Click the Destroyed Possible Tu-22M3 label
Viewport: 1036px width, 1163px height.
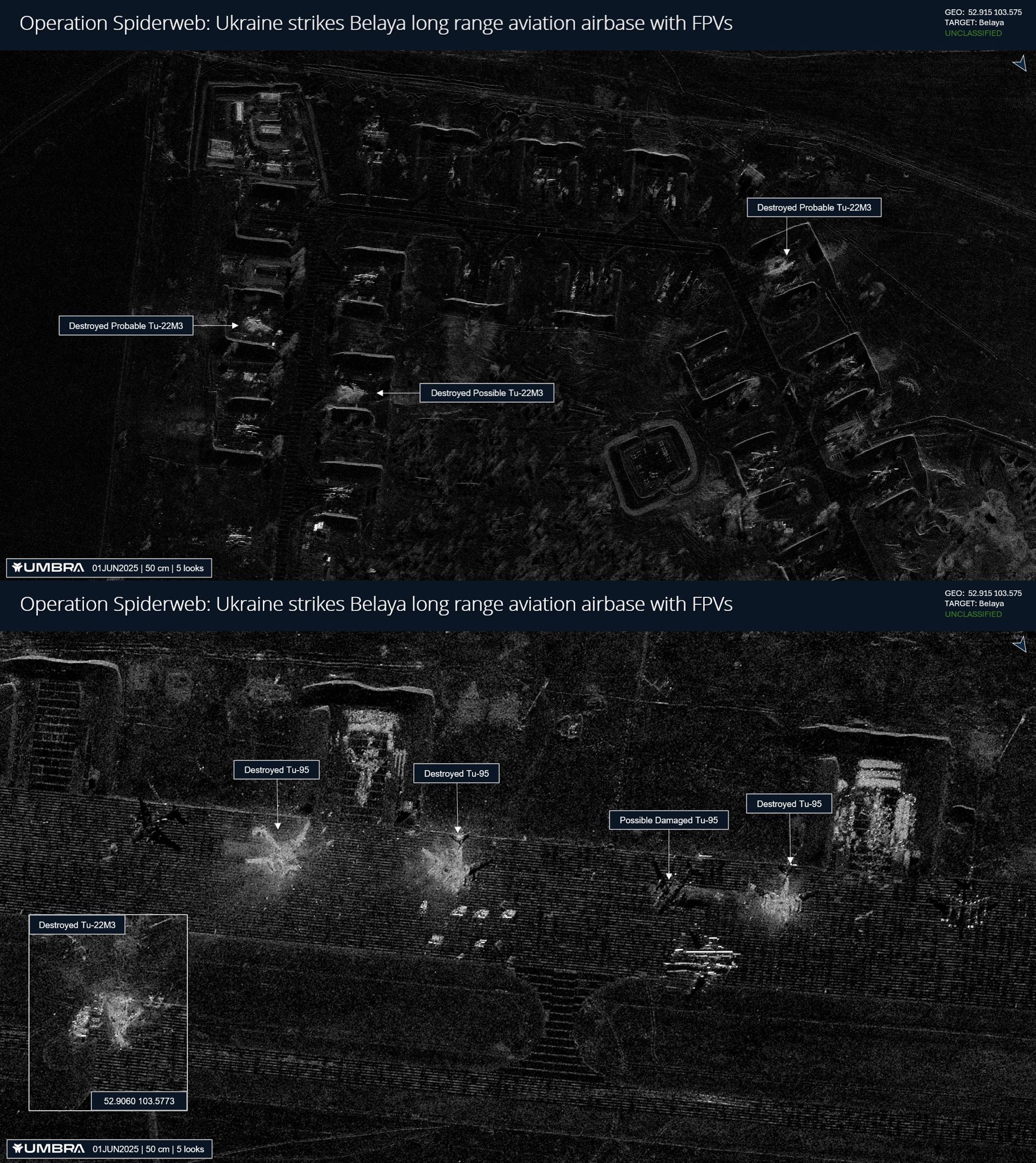click(487, 393)
